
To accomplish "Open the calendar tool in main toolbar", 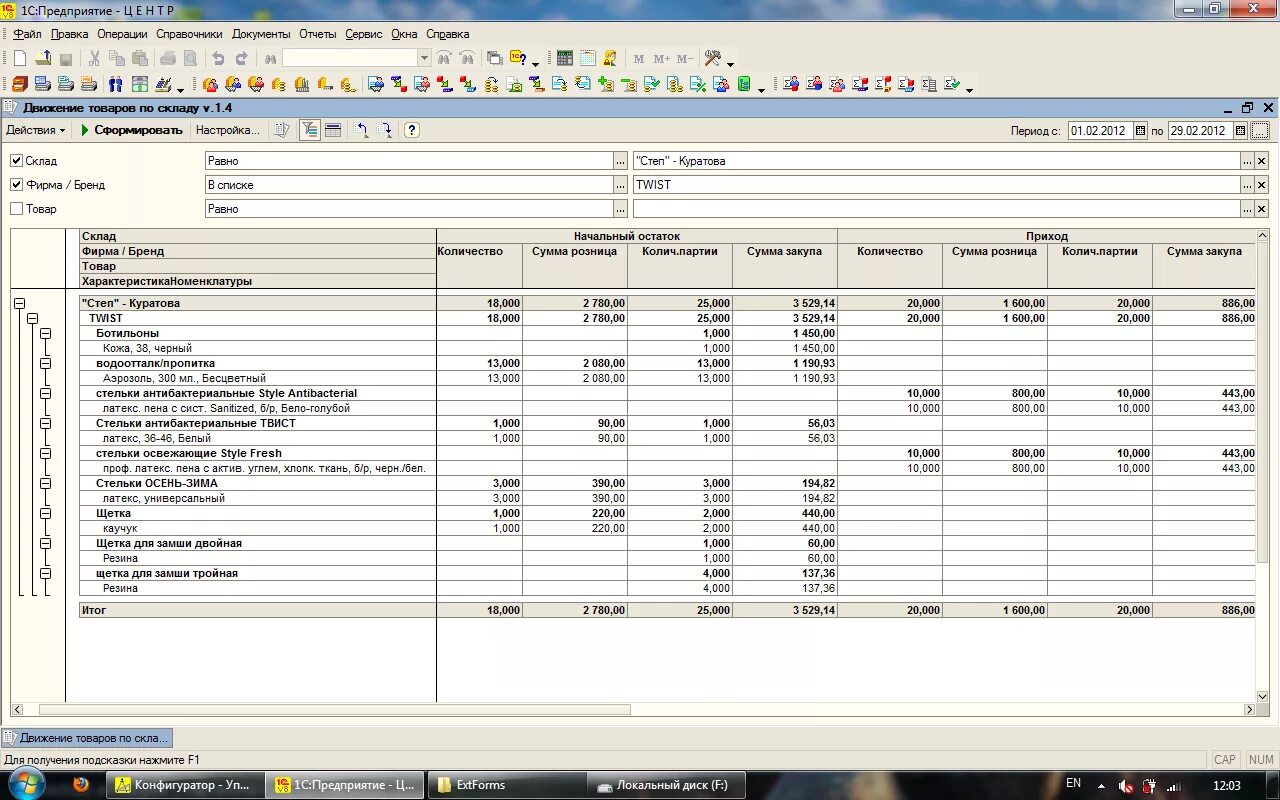I will click(x=588, y=59).
